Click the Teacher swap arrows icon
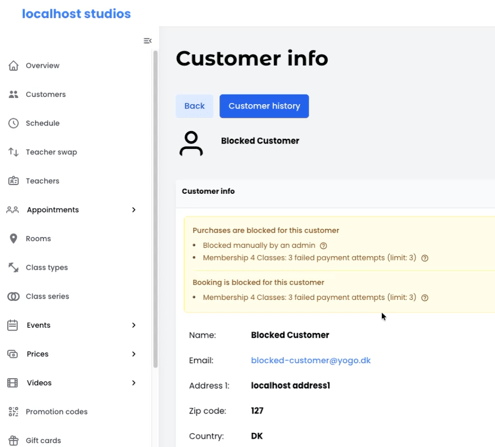Screen dimensions: 495x447 tap(13, 152)
